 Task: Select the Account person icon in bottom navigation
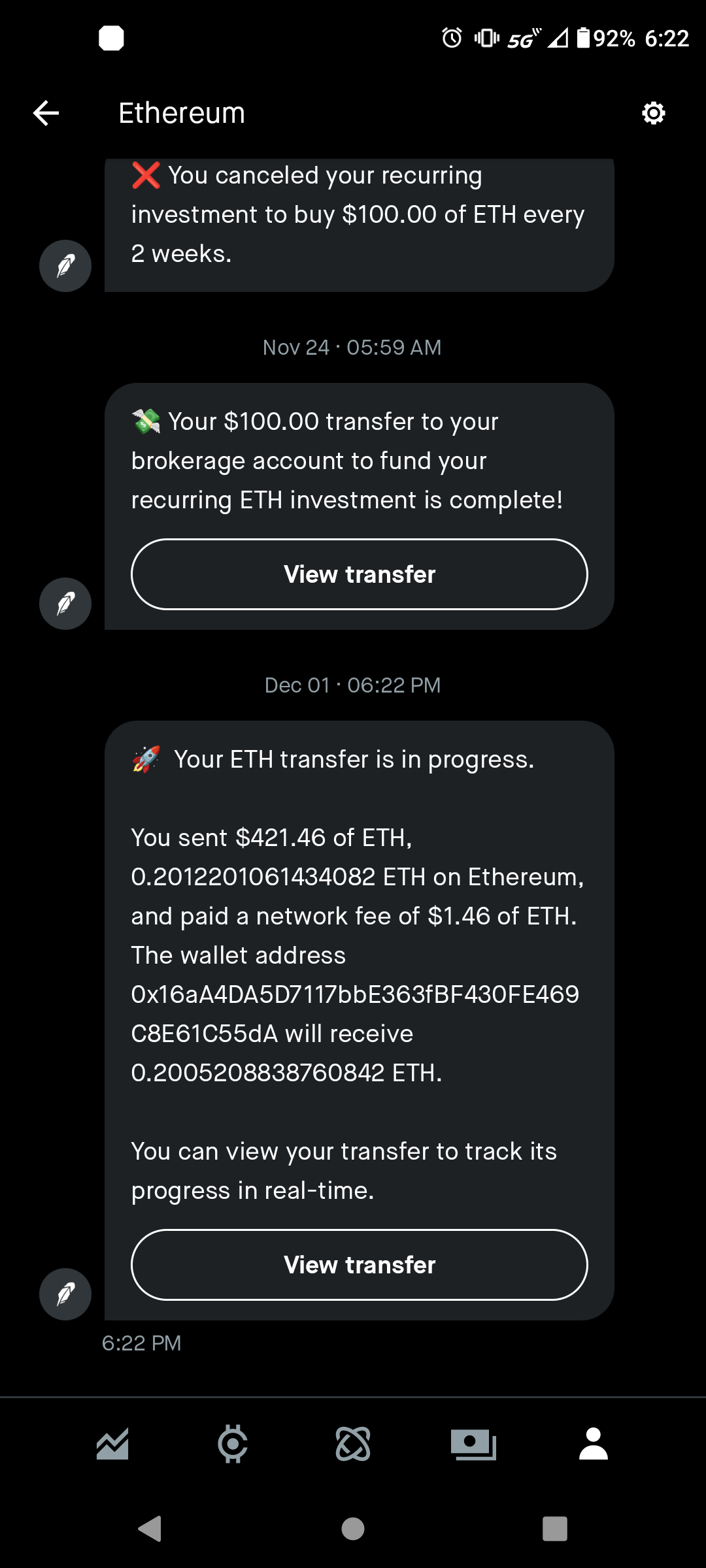(594, 1444)
